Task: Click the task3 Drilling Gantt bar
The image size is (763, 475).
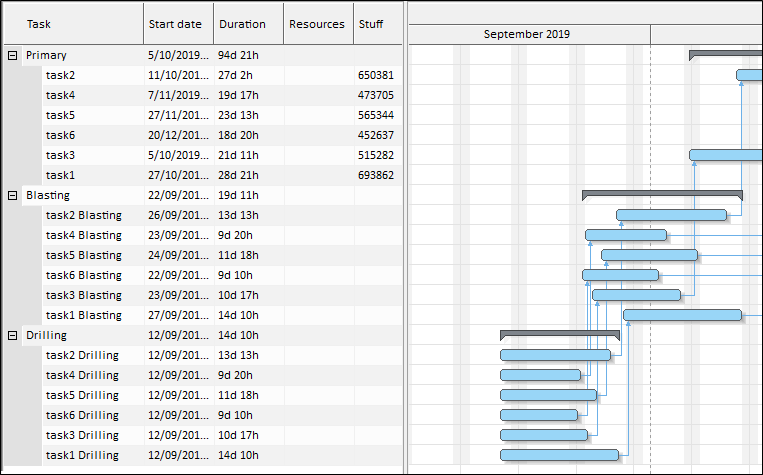Action: pos(544,435)
